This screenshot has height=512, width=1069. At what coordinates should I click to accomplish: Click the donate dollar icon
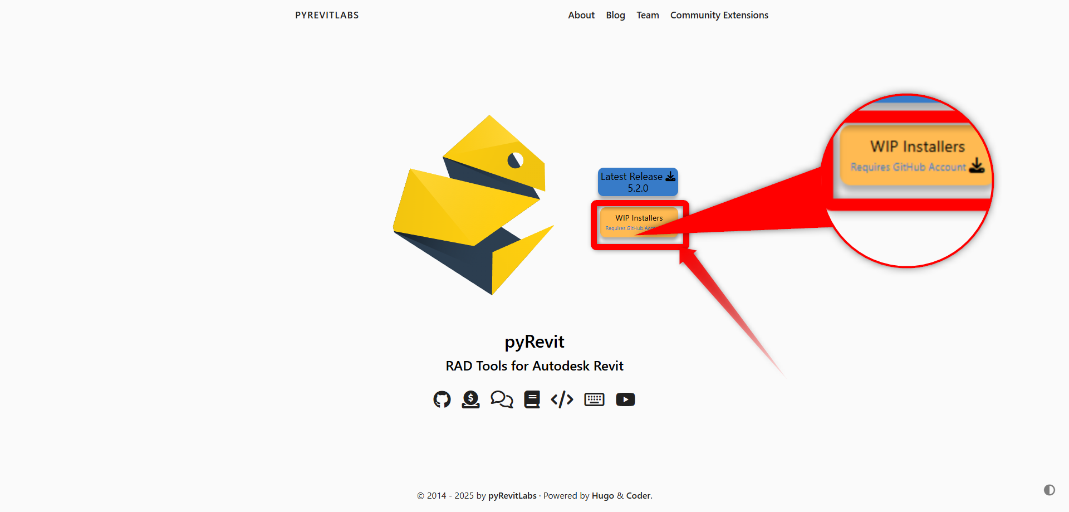pos(470,400)
